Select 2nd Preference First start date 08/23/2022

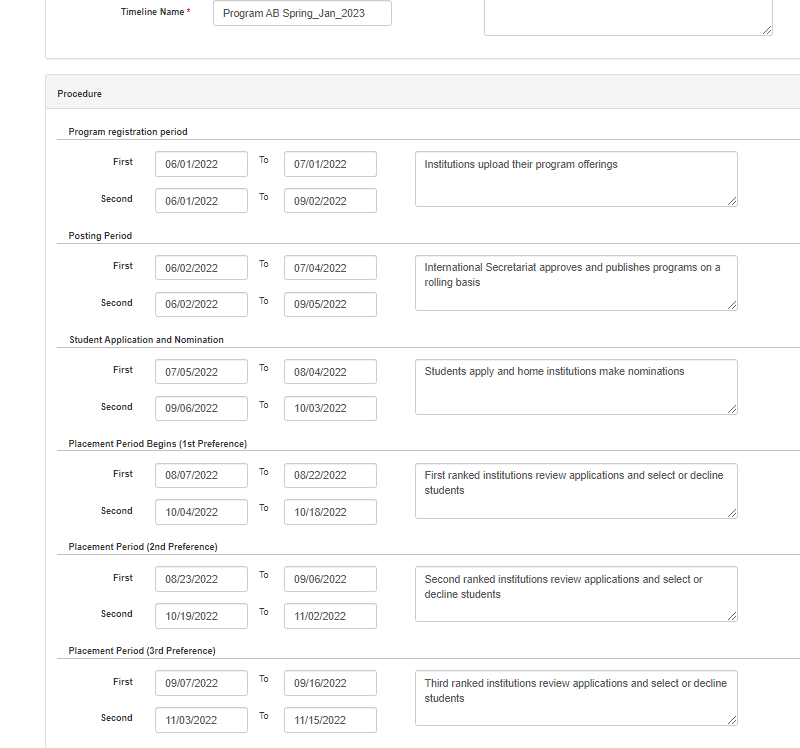pyautogui.click(x=201, y=579)
